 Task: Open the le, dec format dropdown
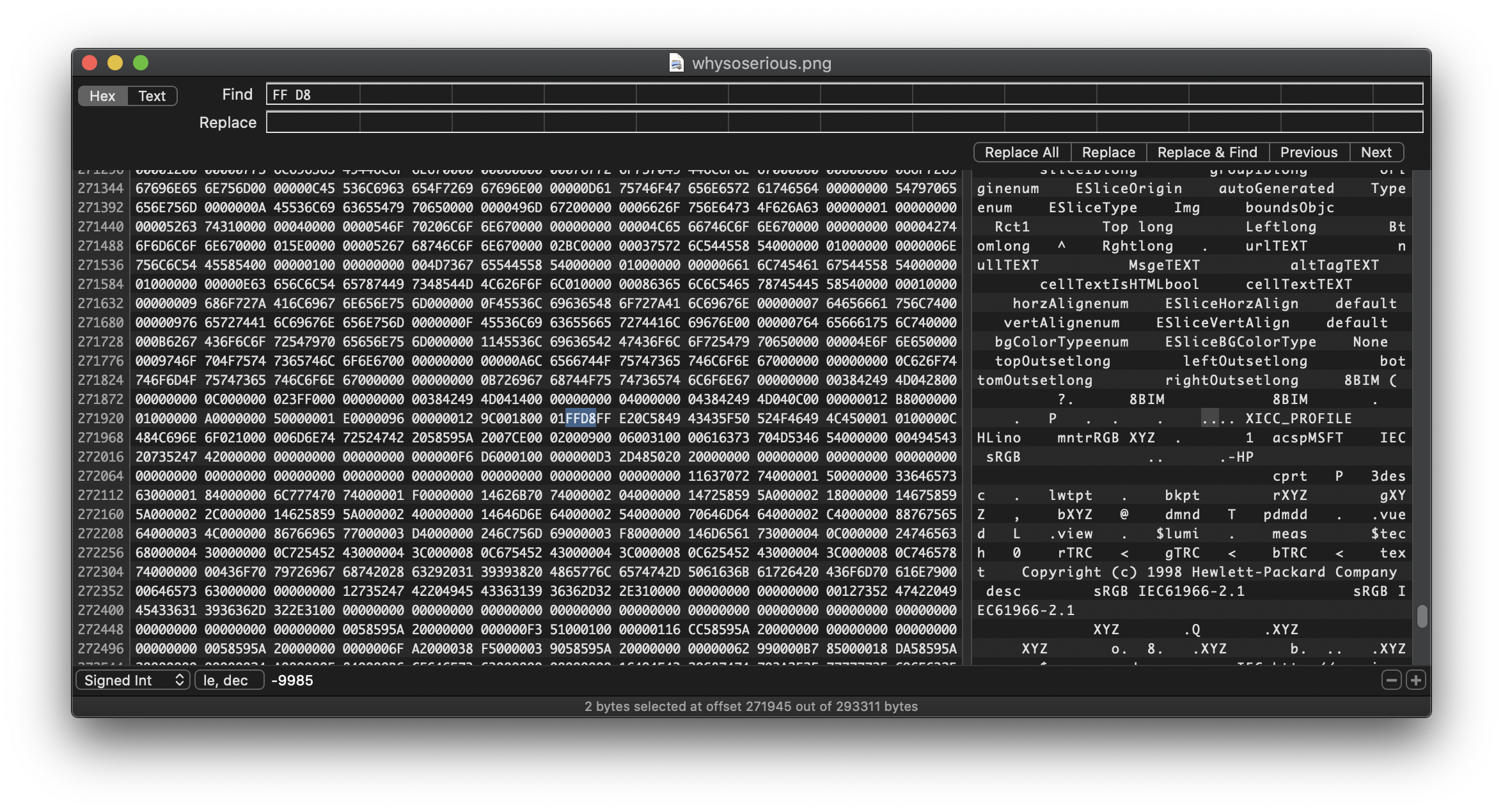[229, 680]
